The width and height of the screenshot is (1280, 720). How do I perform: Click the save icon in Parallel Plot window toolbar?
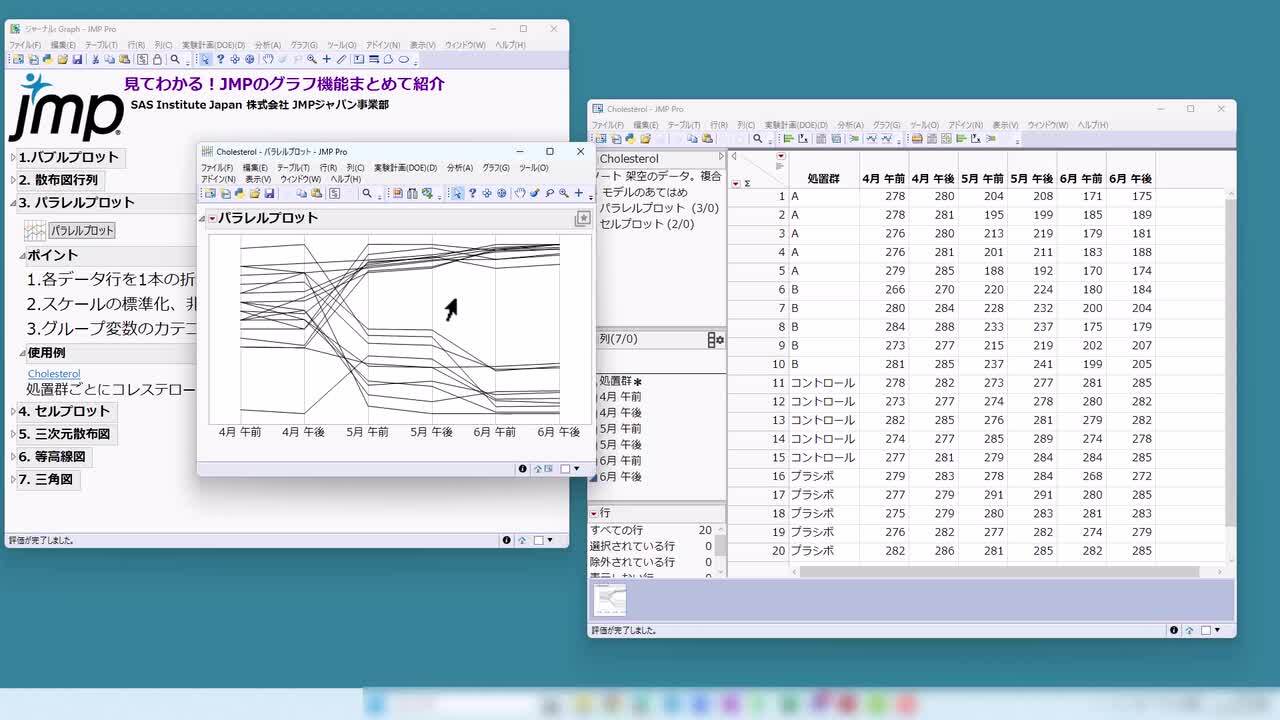pos(269,193)
